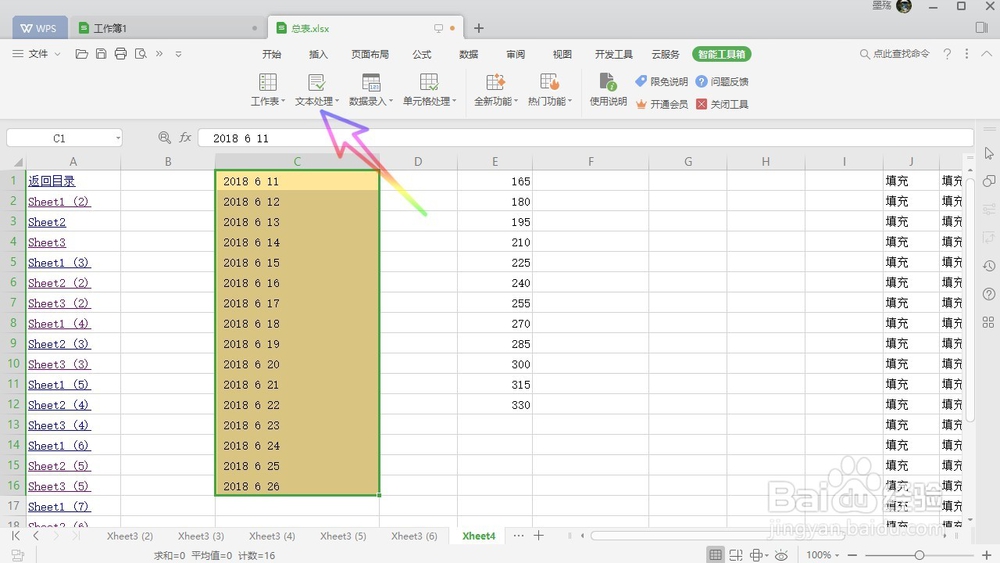Expand more quick toolbar items chevron

[x=159, y=54]
